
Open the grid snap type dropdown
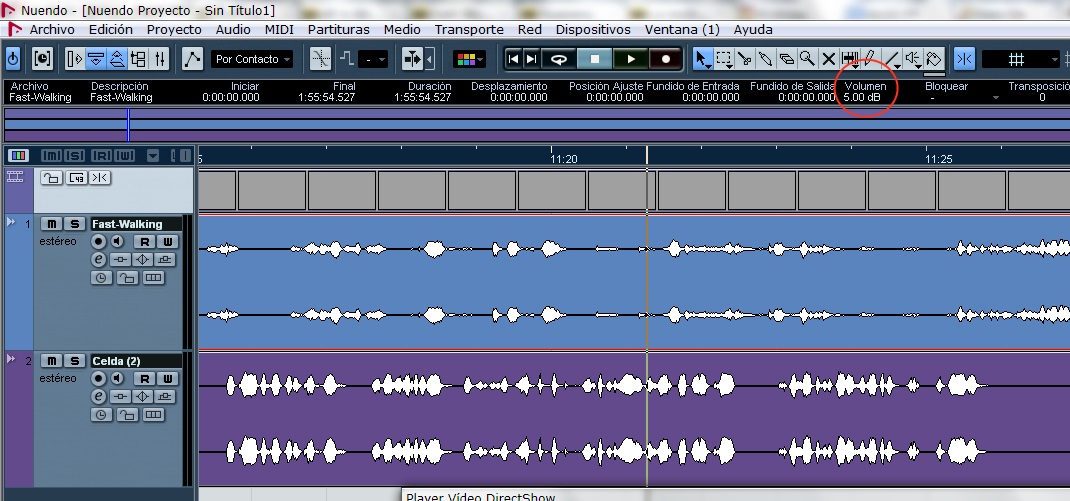(x=1022, y=59)
